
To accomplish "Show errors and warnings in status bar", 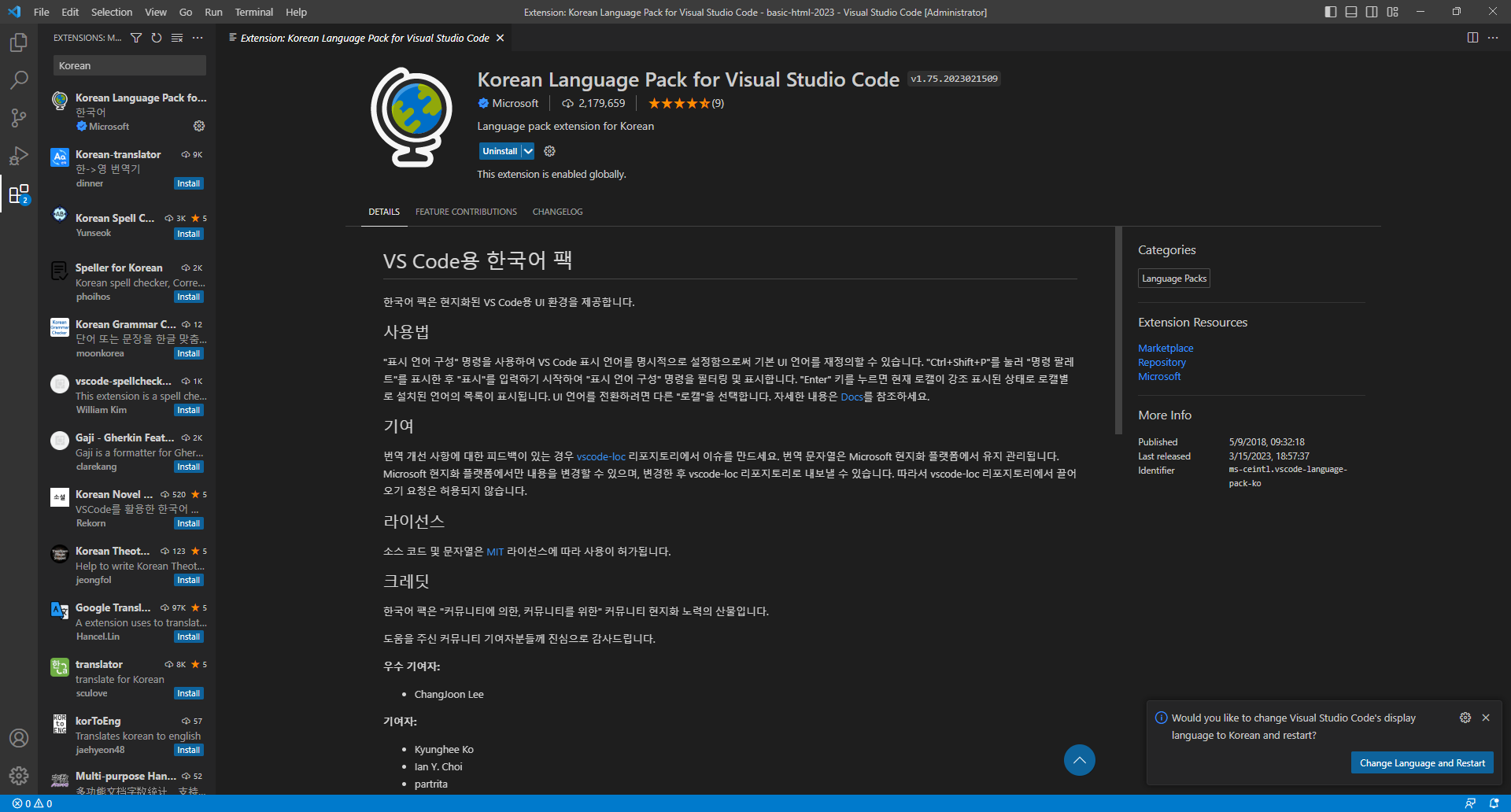I will (32, 803).
